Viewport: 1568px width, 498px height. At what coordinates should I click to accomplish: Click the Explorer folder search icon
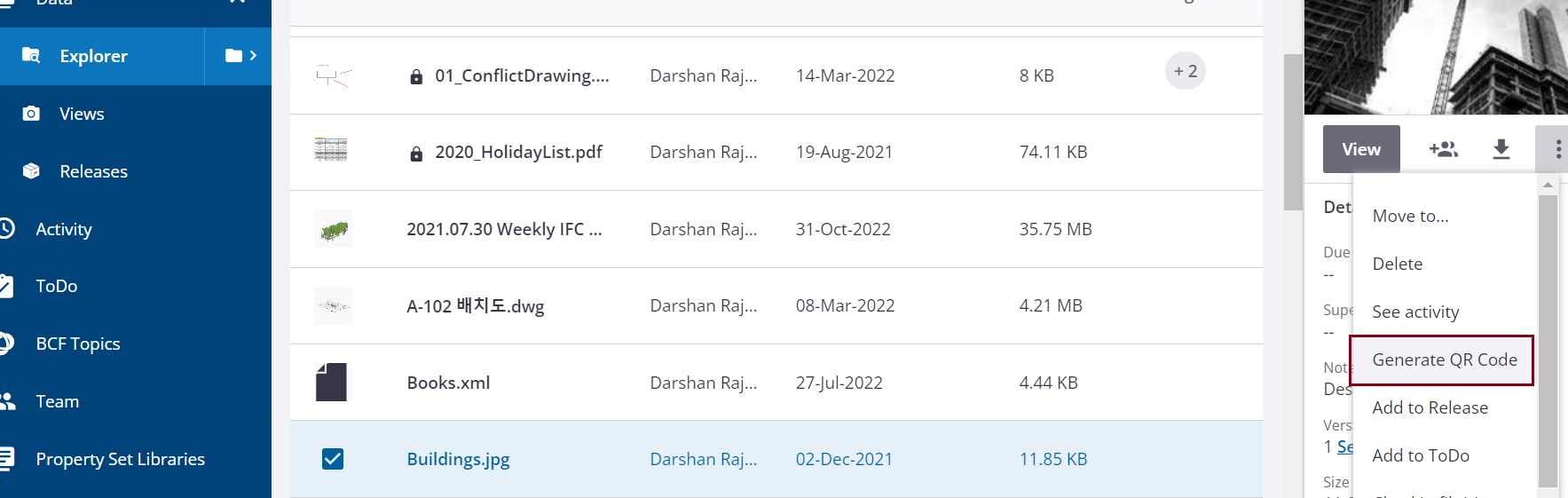(31, 56)
